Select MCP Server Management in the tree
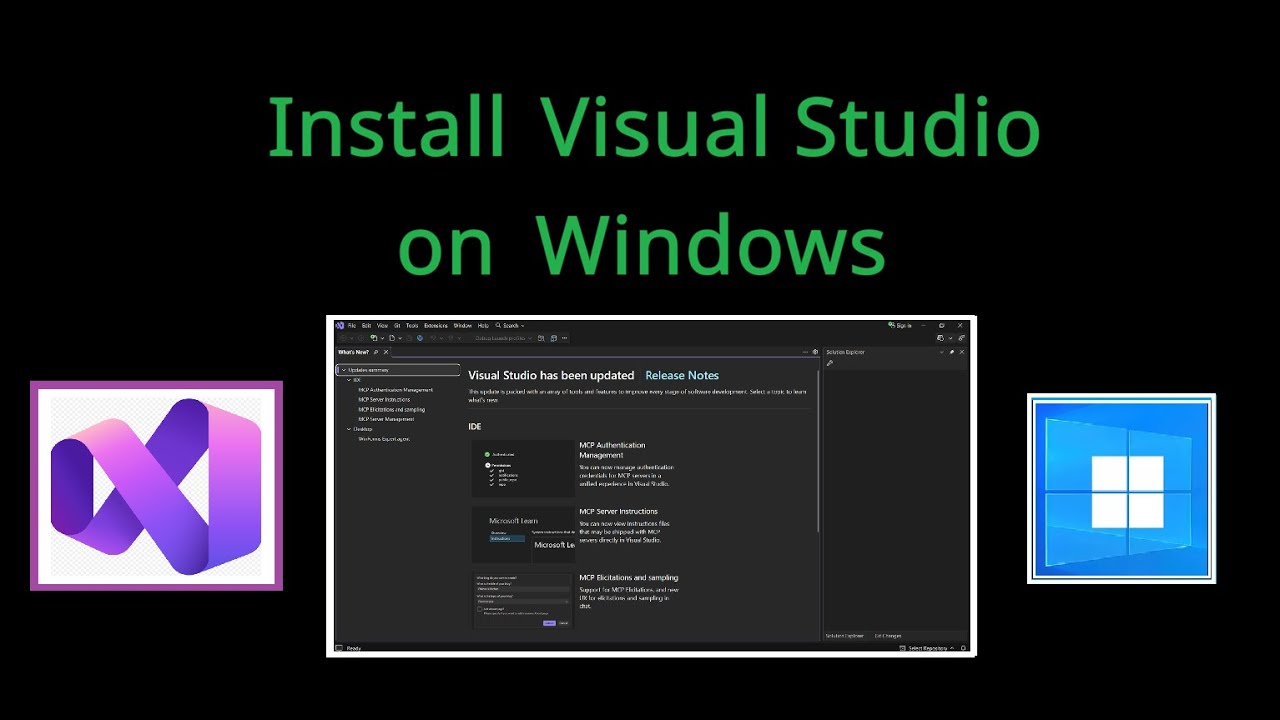The image size is (1280, 720). [x=386, y=419]
